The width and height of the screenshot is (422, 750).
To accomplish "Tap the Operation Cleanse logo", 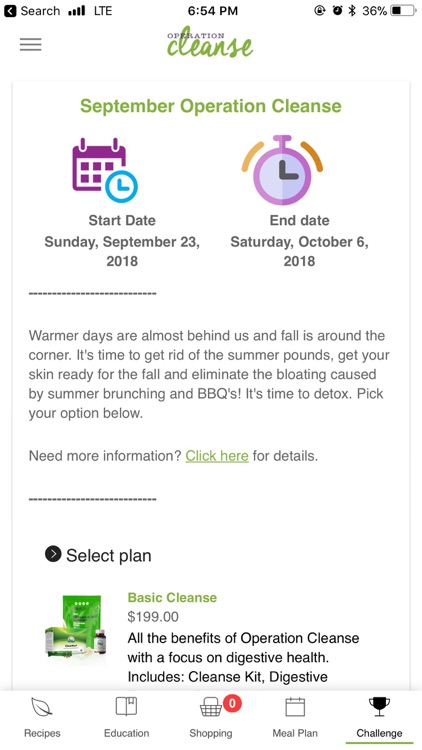I will tap(210, 44).
